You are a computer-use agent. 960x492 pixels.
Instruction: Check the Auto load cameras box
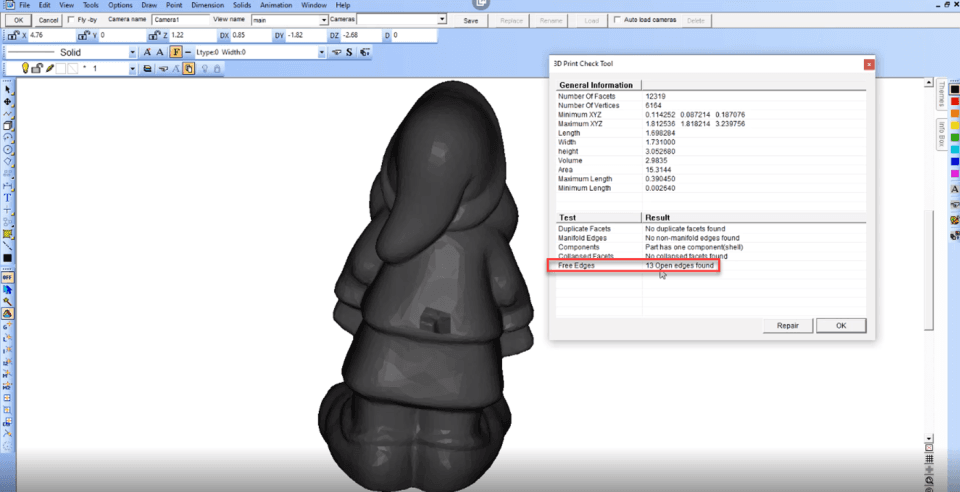tap(617, 20)
